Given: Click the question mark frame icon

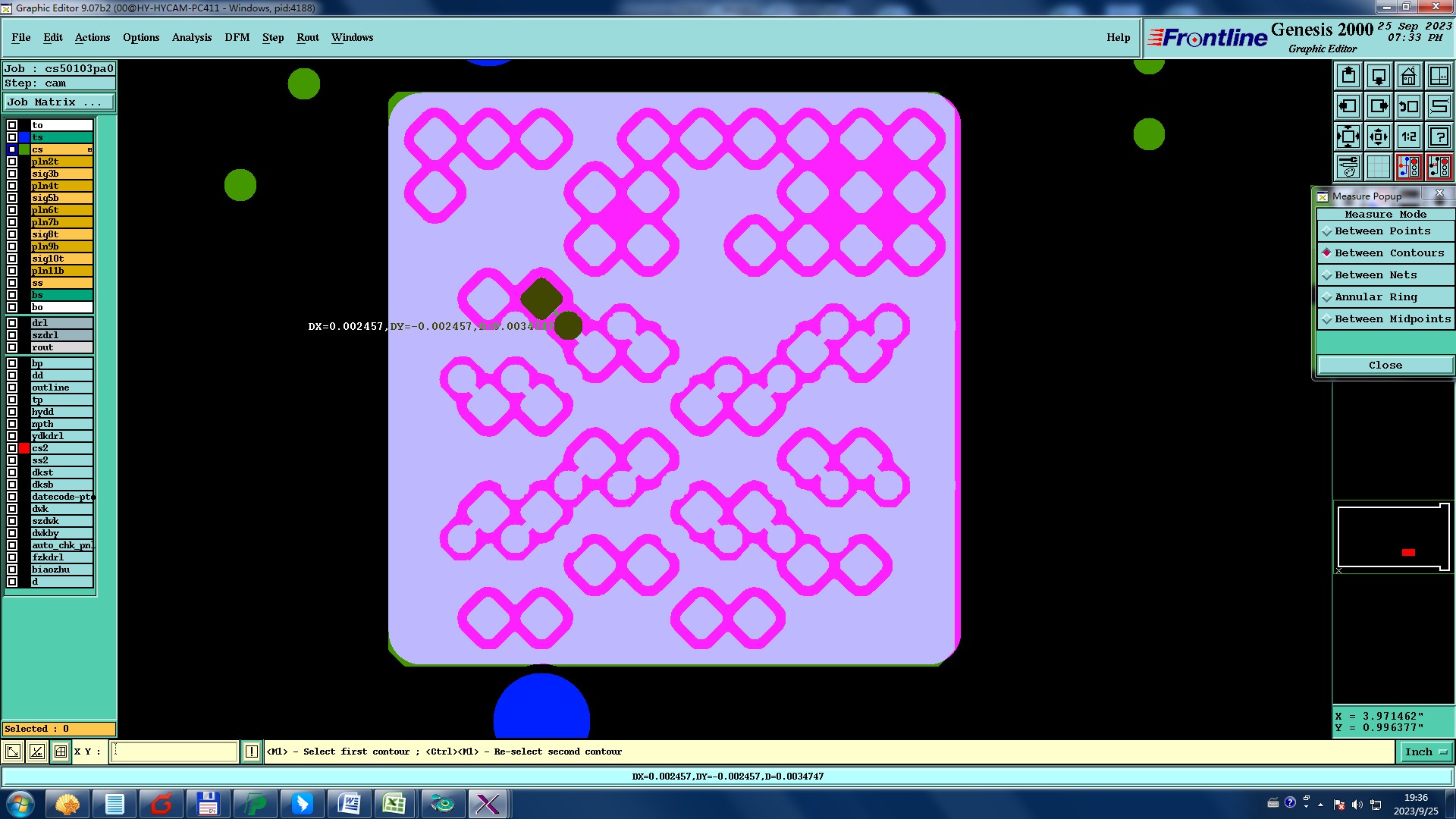Looking at the screenshot, I should 1439,136.
